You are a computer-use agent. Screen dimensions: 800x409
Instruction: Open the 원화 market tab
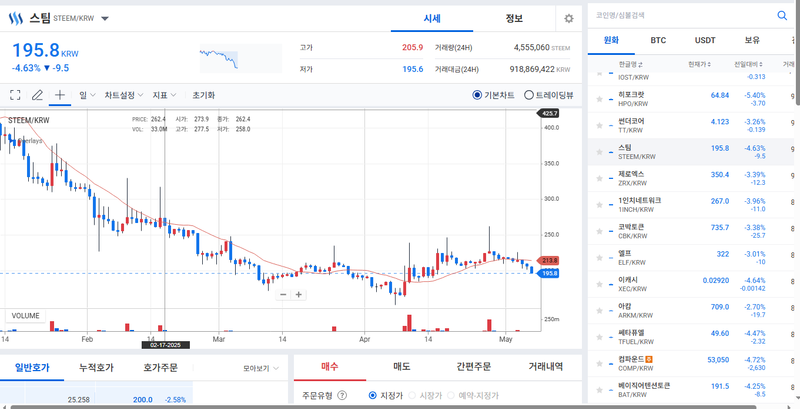tap(611, 40)
